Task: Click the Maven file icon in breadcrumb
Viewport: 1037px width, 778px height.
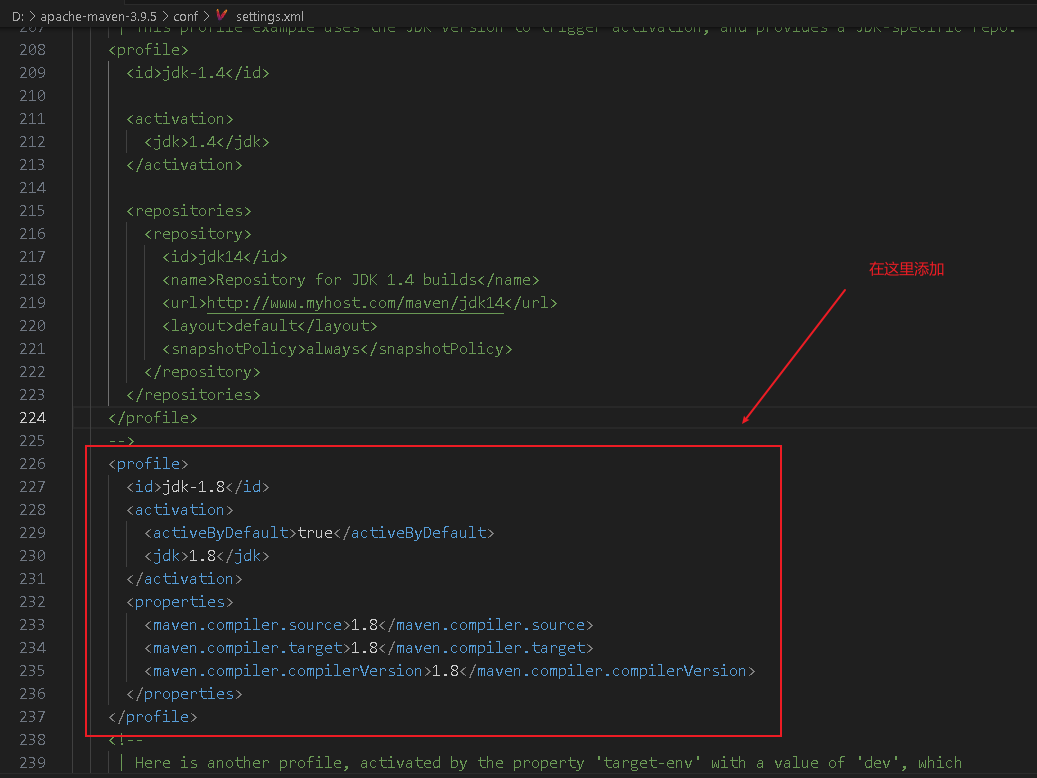Action: 222,17
